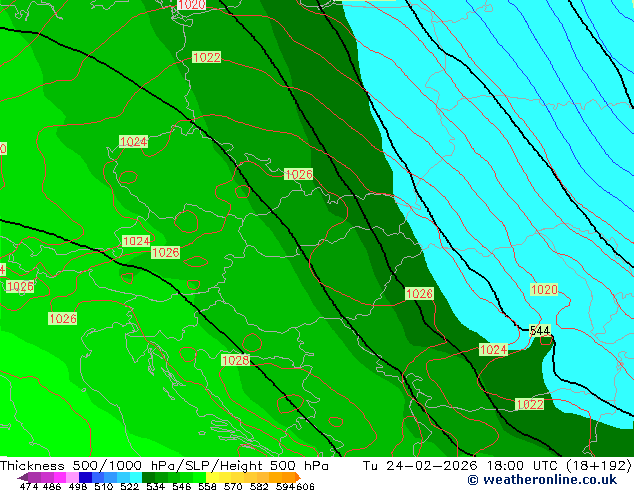Image resolution: width=634 pixels, height=490 pixels.
Task: Click the 1024 isobar label beside the 544 label
Action: (x=493, y=349)
